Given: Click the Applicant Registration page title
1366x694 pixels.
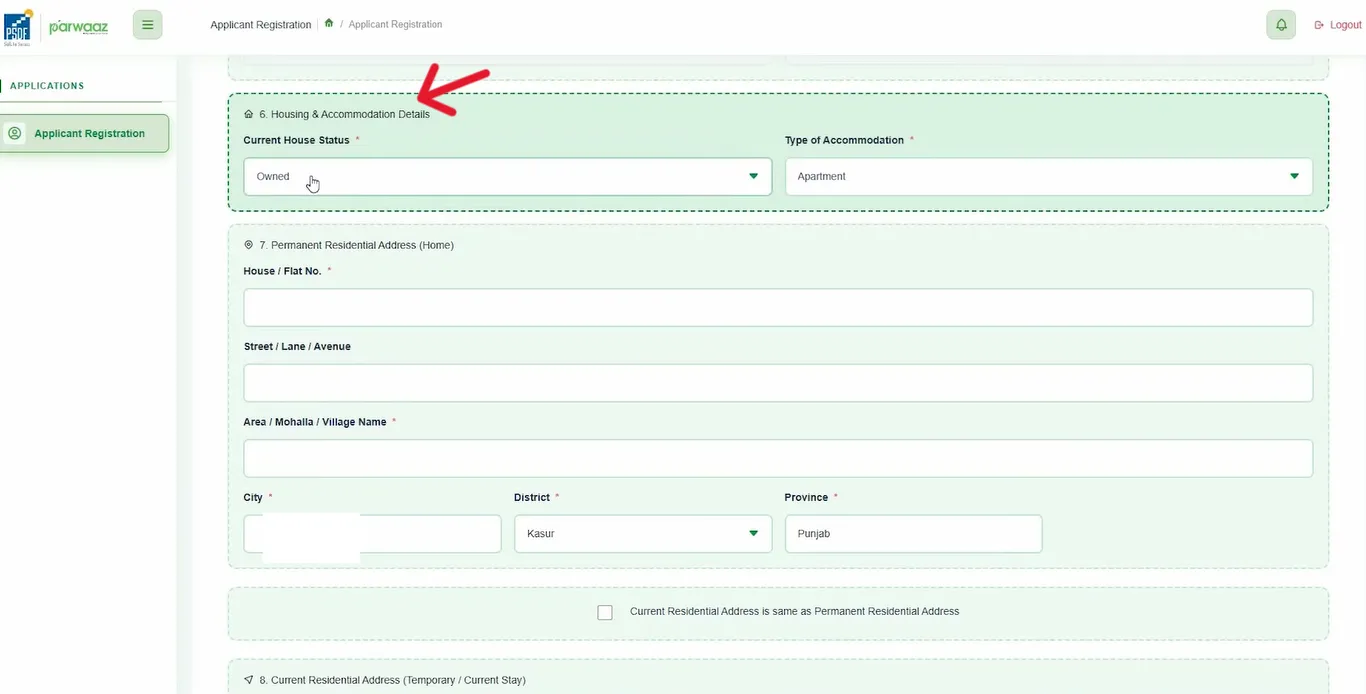Looking at the screenshot, I should (x=261, y=24).
